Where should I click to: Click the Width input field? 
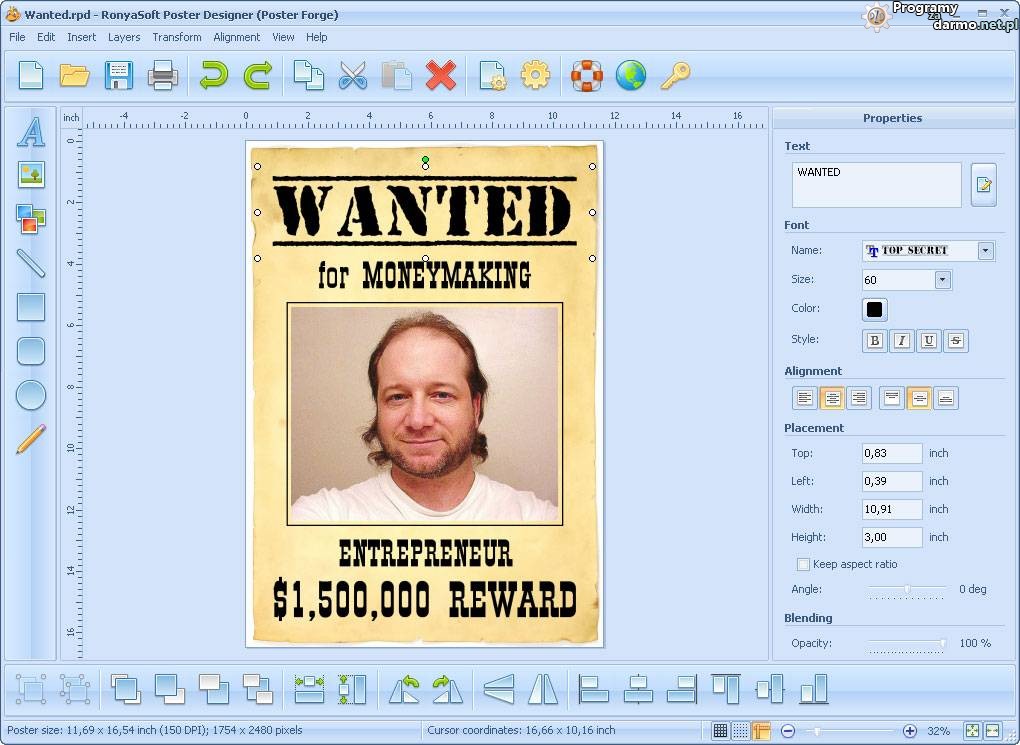pos(892,509)
